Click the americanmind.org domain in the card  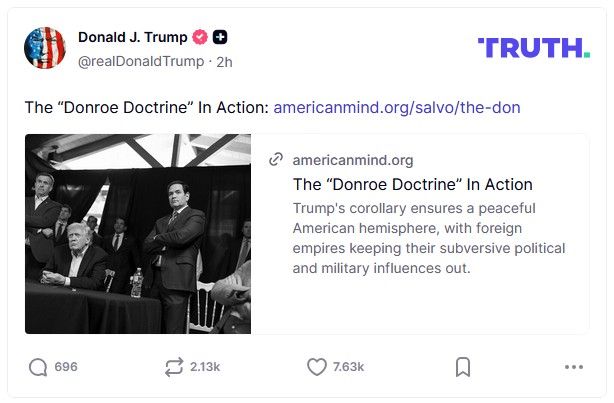352,160
